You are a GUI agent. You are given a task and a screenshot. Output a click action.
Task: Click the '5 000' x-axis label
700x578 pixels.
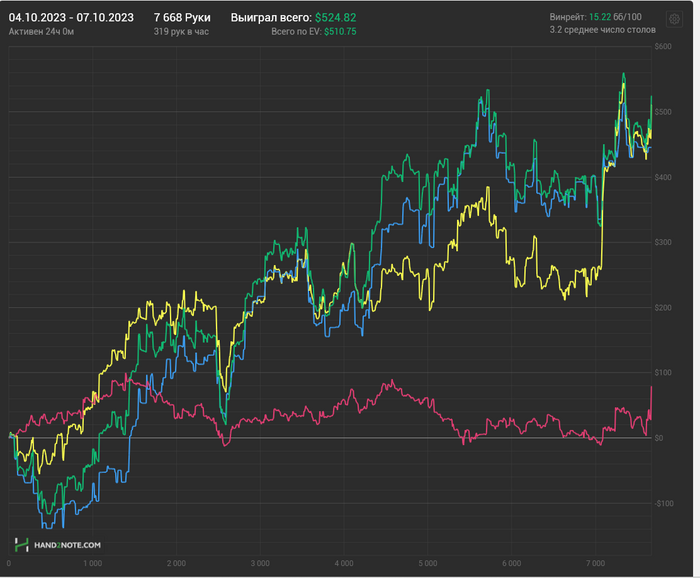pos(428,563)
